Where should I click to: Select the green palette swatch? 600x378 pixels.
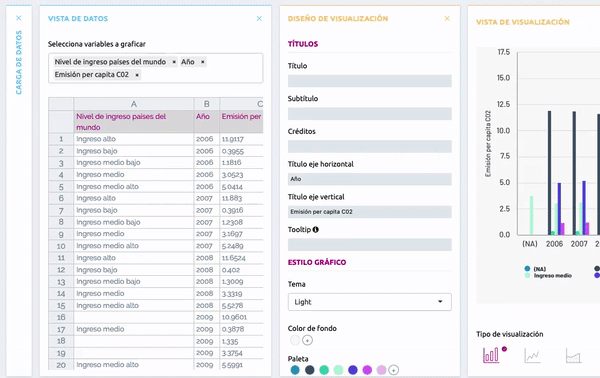point(324,370)
